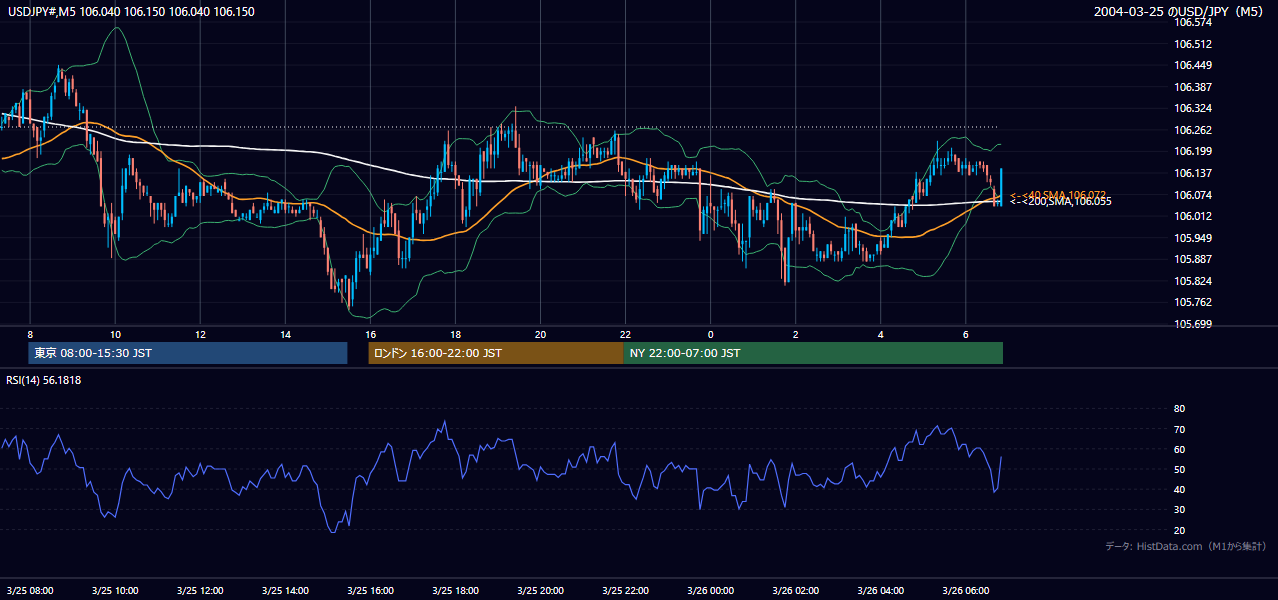The height and width of the screenshot is (600, 1278).
Task: Click the date label 3/26 06:00
Action: tap(966, 590)
